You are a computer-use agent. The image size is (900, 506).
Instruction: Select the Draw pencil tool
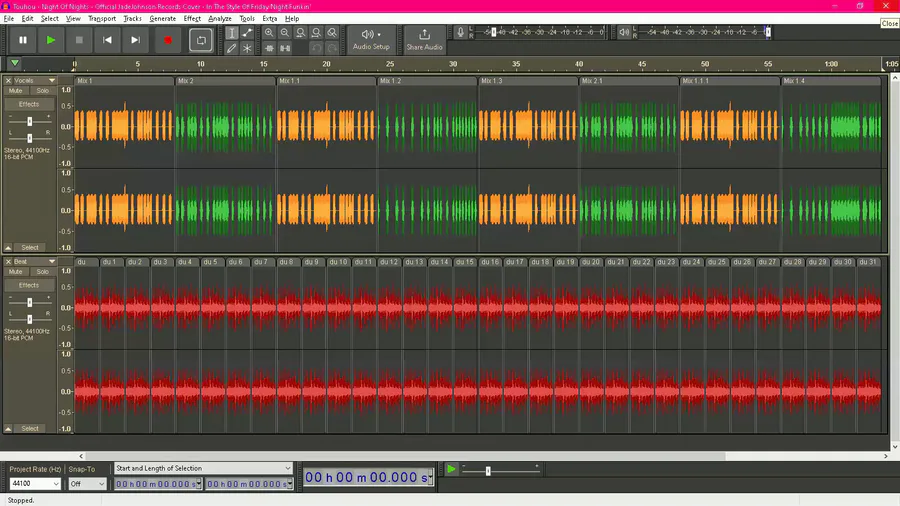(231, 48)
